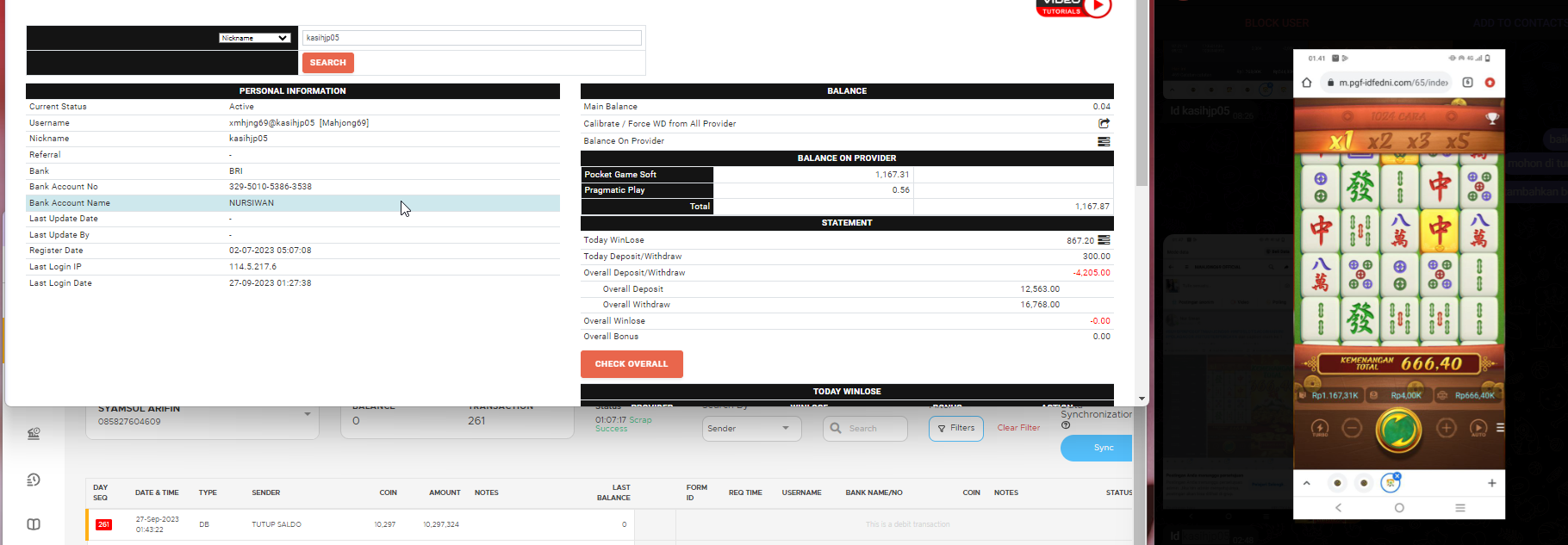Click the phone browser address bar

click(1384, 83)
